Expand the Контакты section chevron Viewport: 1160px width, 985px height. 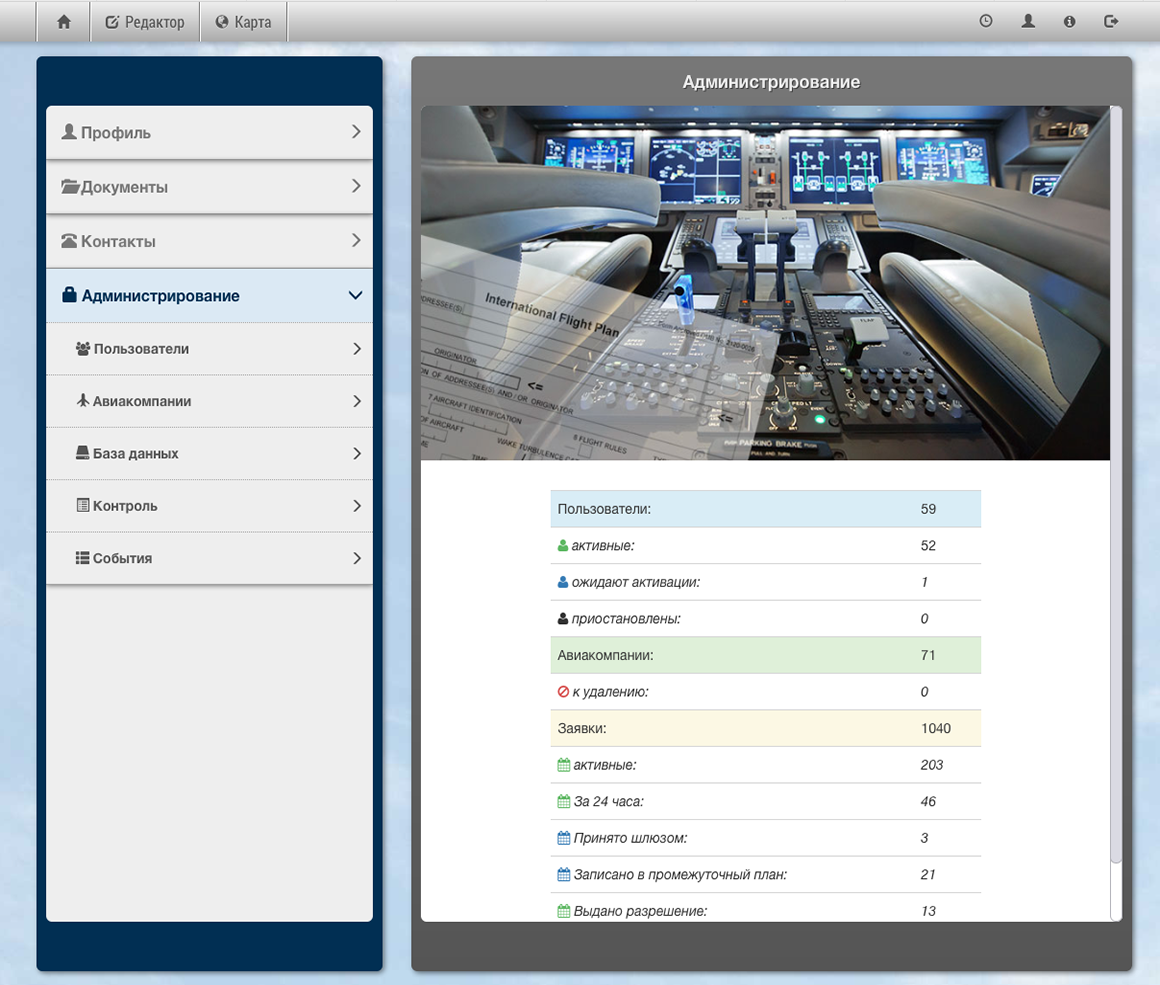point(356,241)
